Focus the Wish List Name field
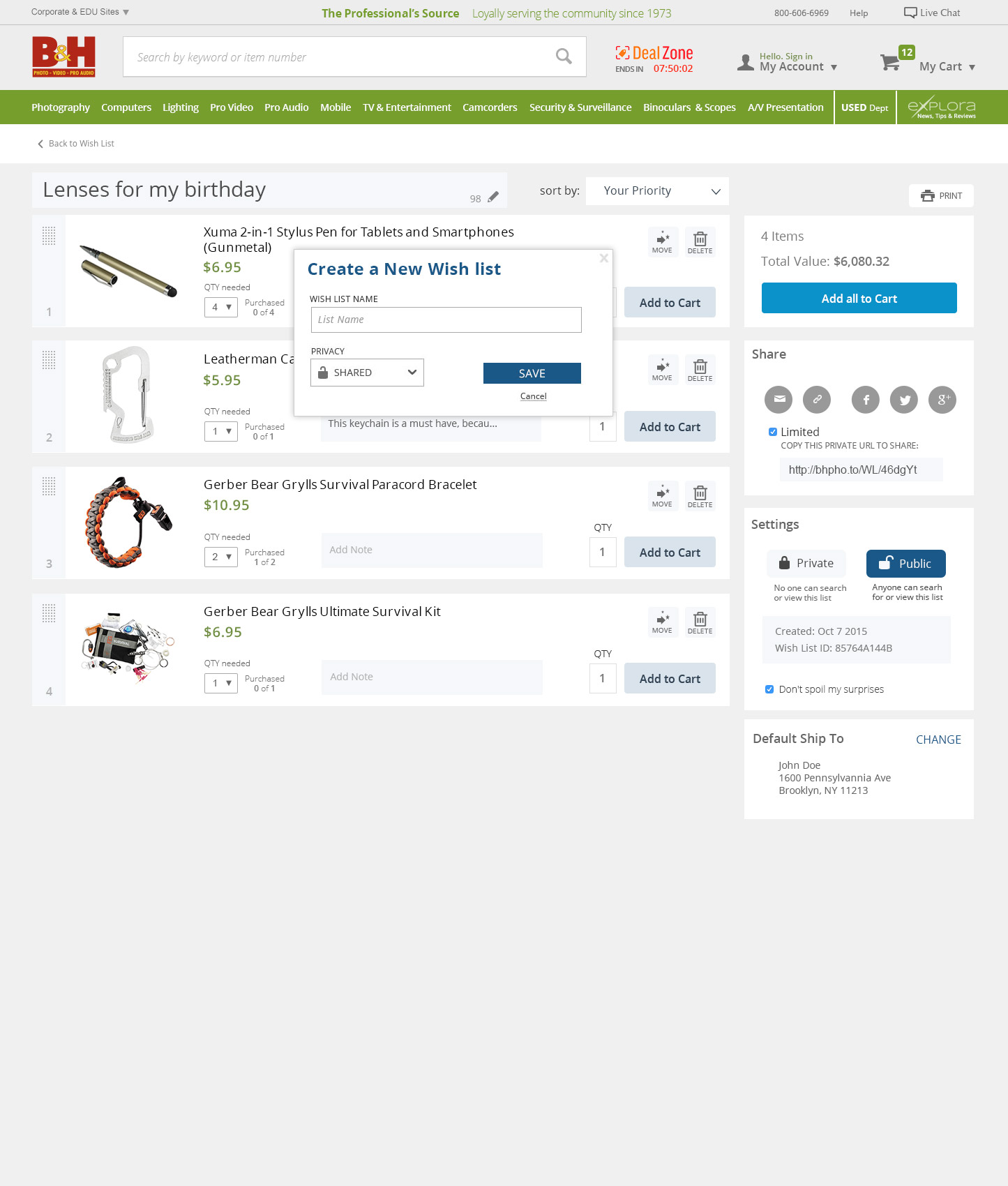 tap(446, 320)
